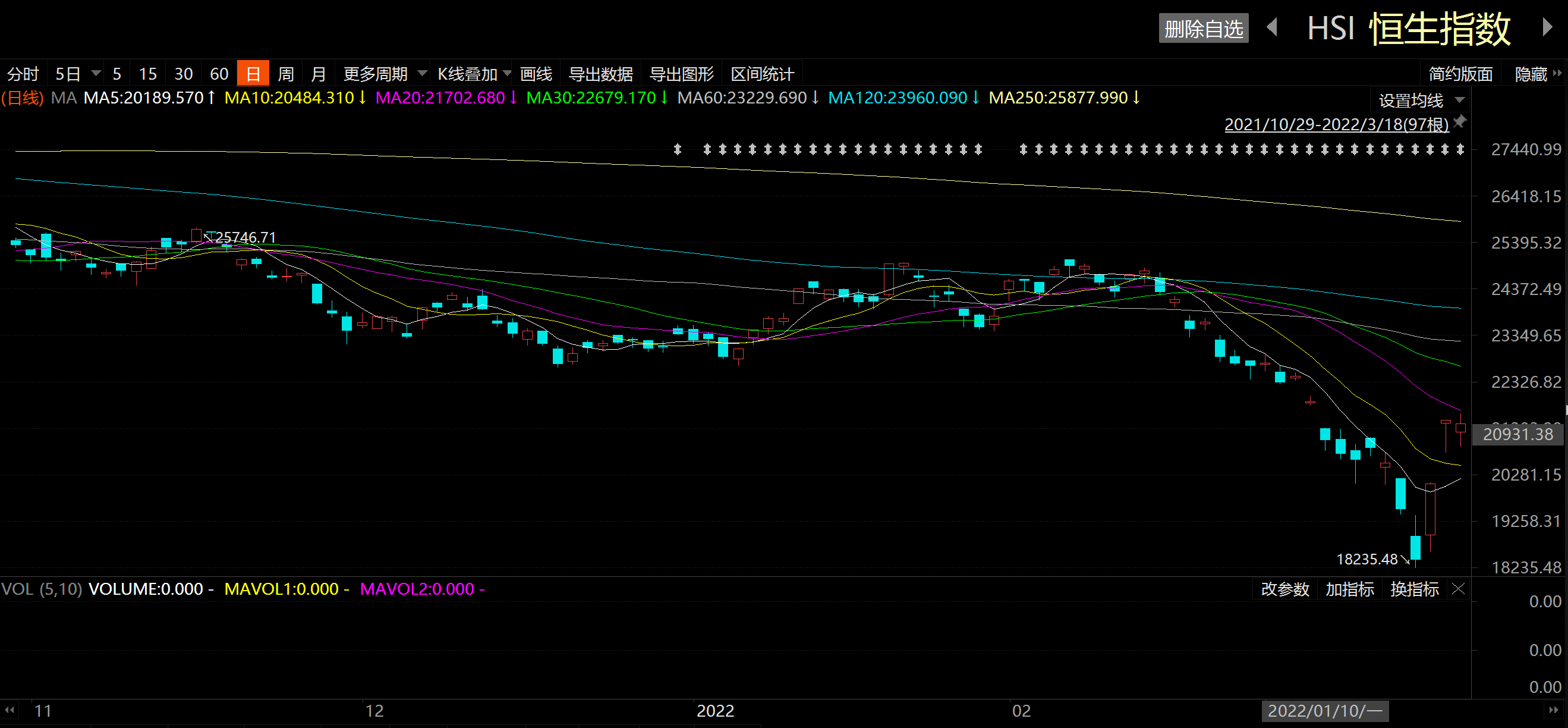Click 换指标 to switch indicator

click(1415, 589)
